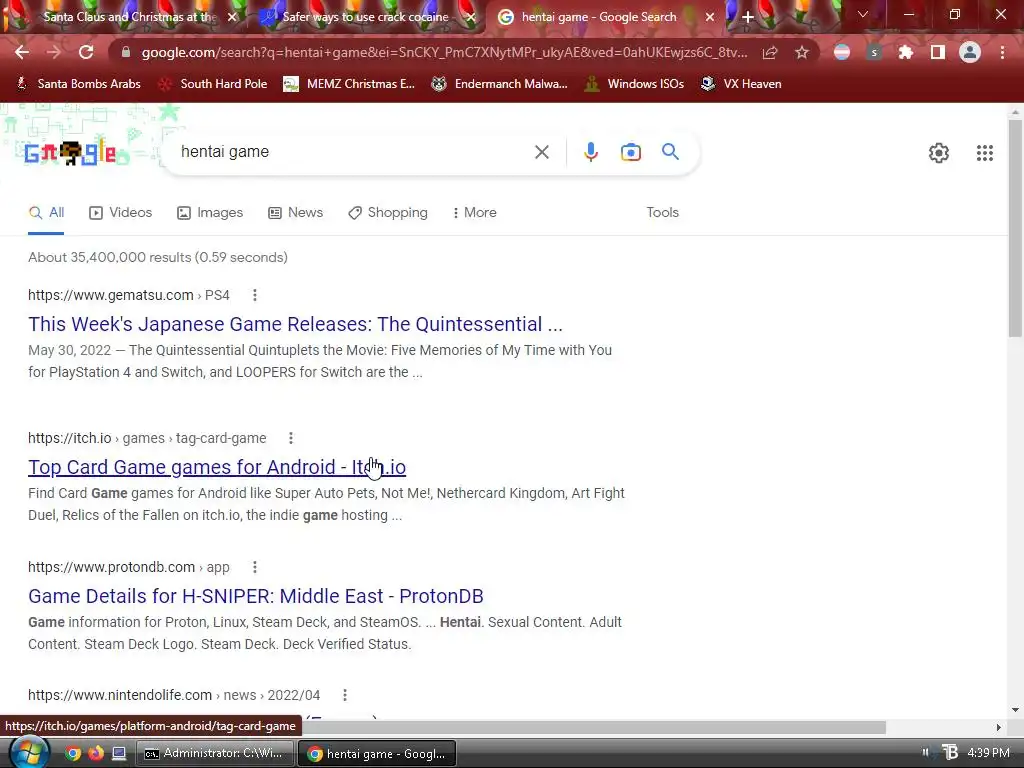The height and width of the screenshot is (768, 1024).
Task: Click the Google holiday doodle logo
Action: 71,153
